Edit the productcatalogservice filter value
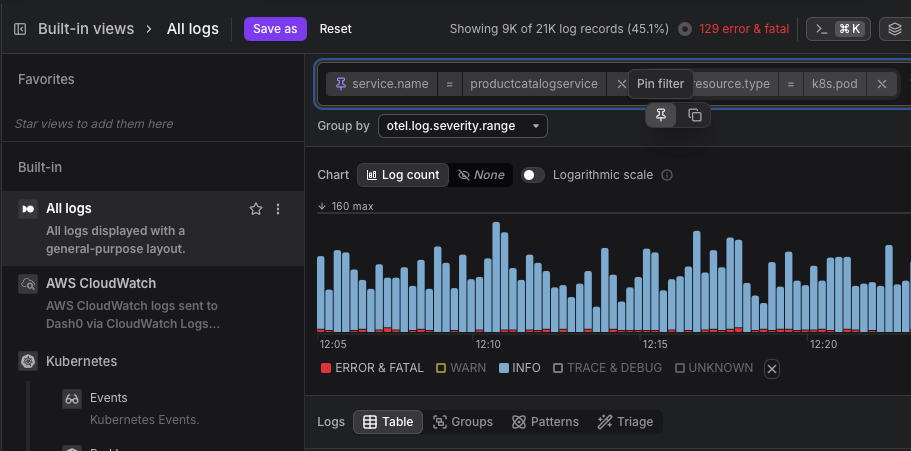This screenshot has width=911, height=451. [534, 84]
